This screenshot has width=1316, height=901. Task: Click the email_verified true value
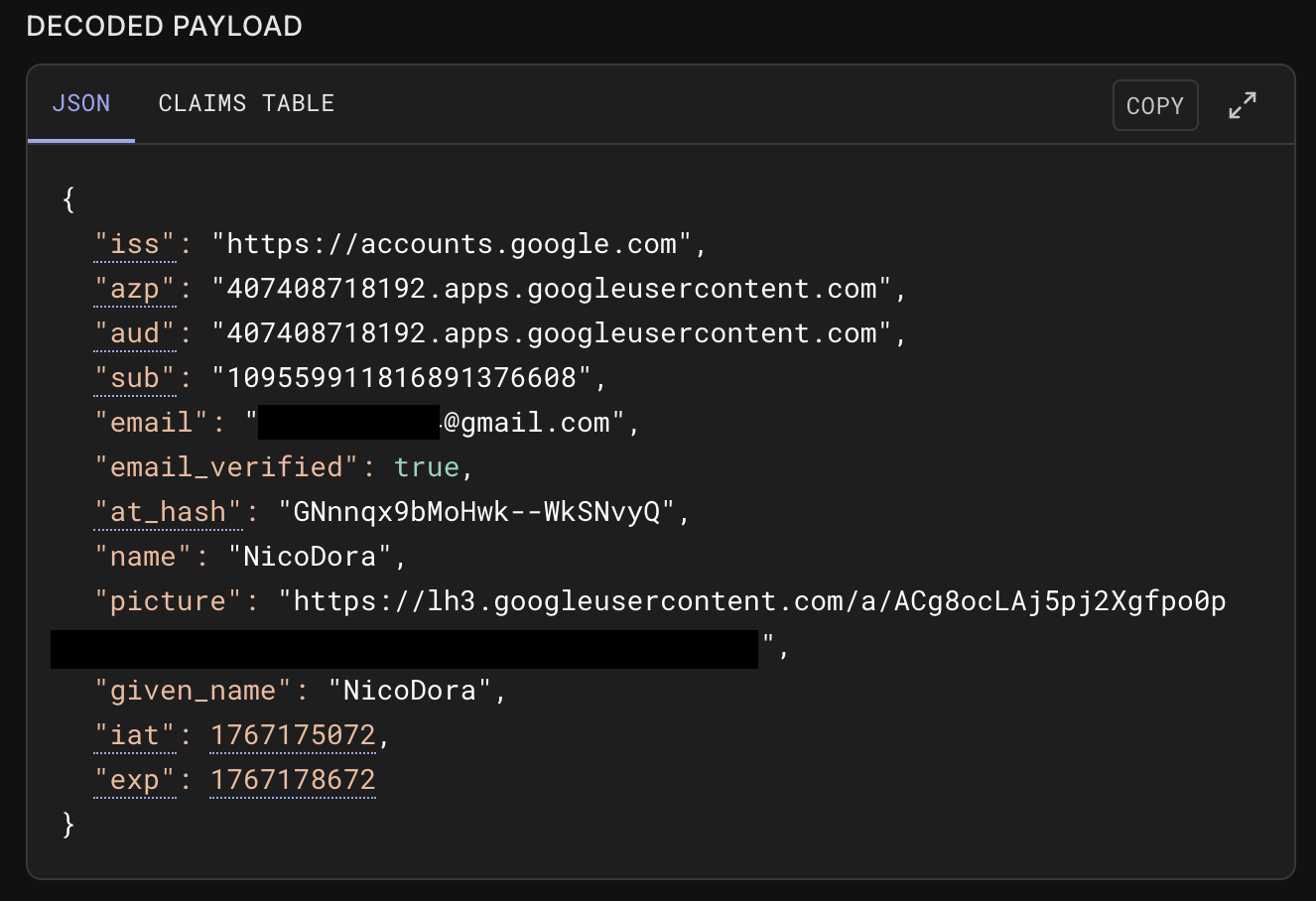pos(427,466)
